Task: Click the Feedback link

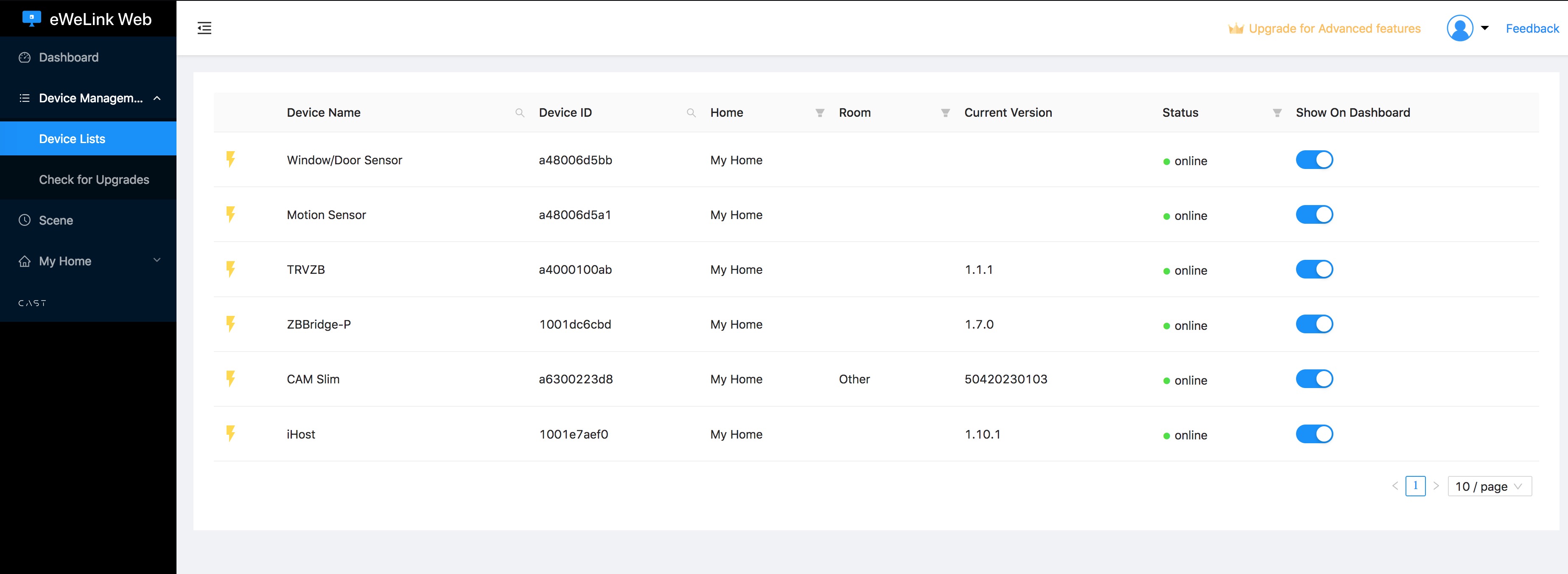Action: [x=1532, y=28]
